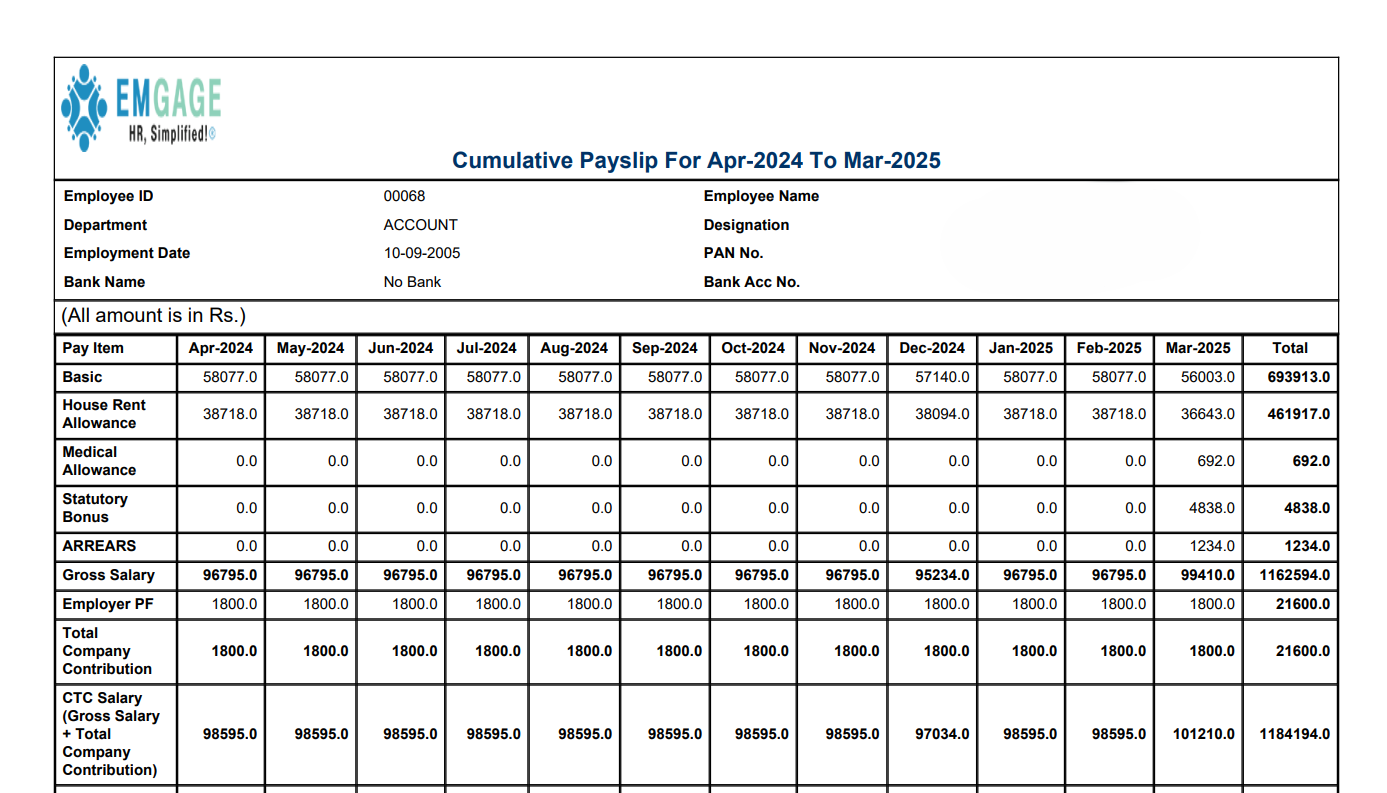Click the Mar-2025 column header

1198,348
